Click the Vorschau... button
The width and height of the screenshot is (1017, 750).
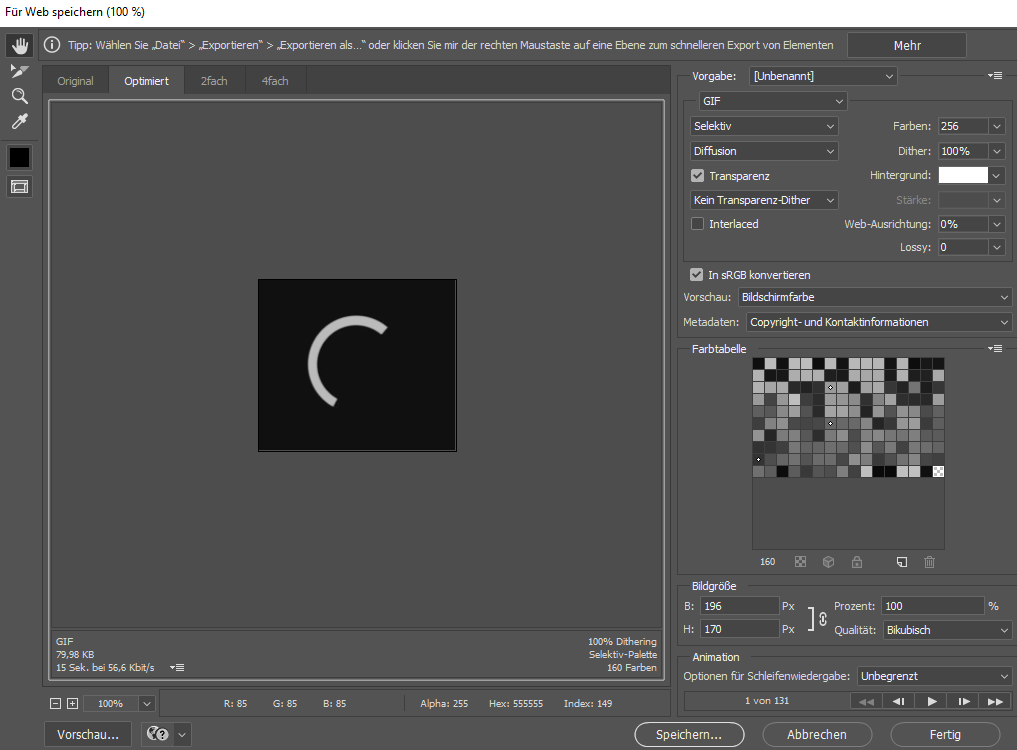(x=88, y=734)
